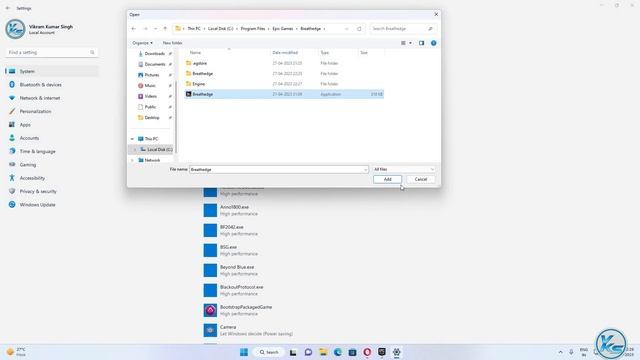Click Find a setting search box
The height and width of the screenshot is (360, 640).
click(x=51, y=52)
